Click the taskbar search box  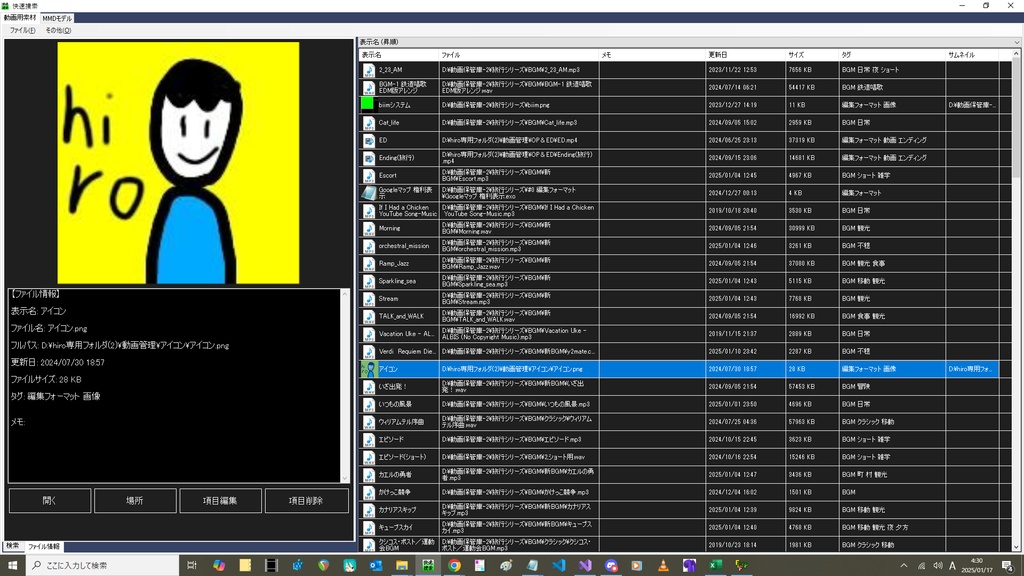(x=102, y=566)
